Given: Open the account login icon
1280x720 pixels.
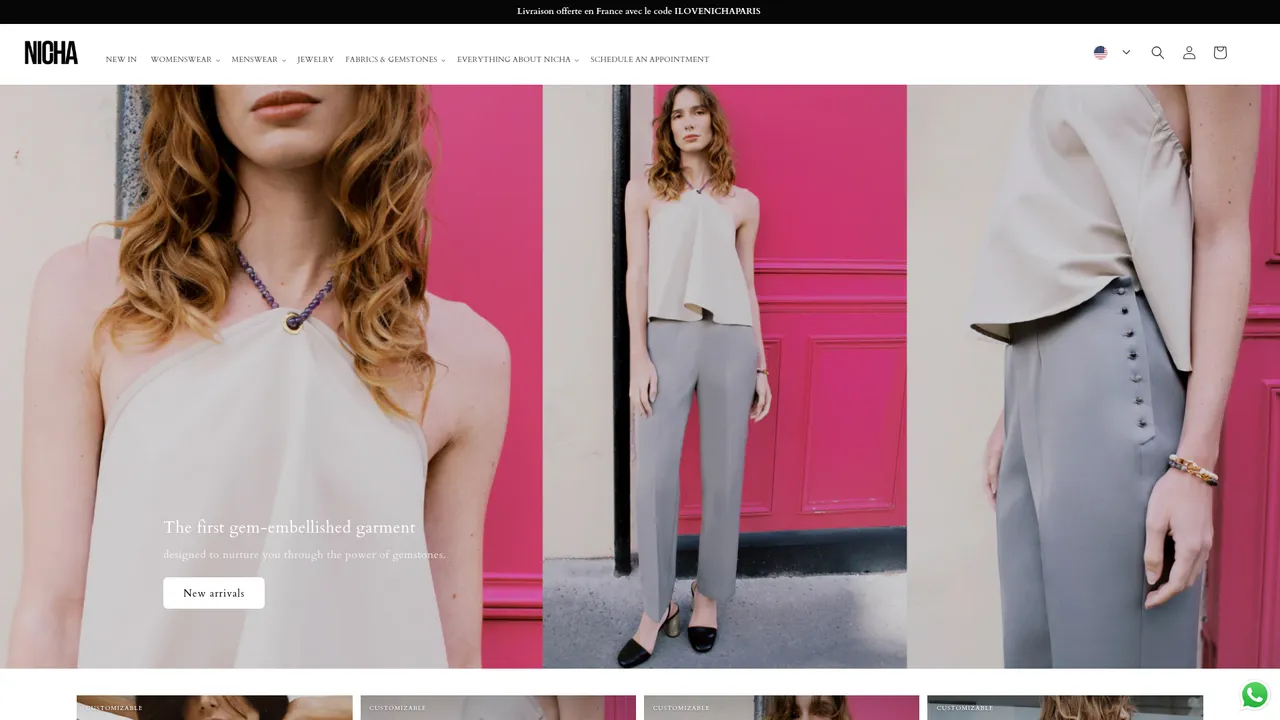Looking at the screenshot, I should pyautogui.click(x=1189, y=53).
